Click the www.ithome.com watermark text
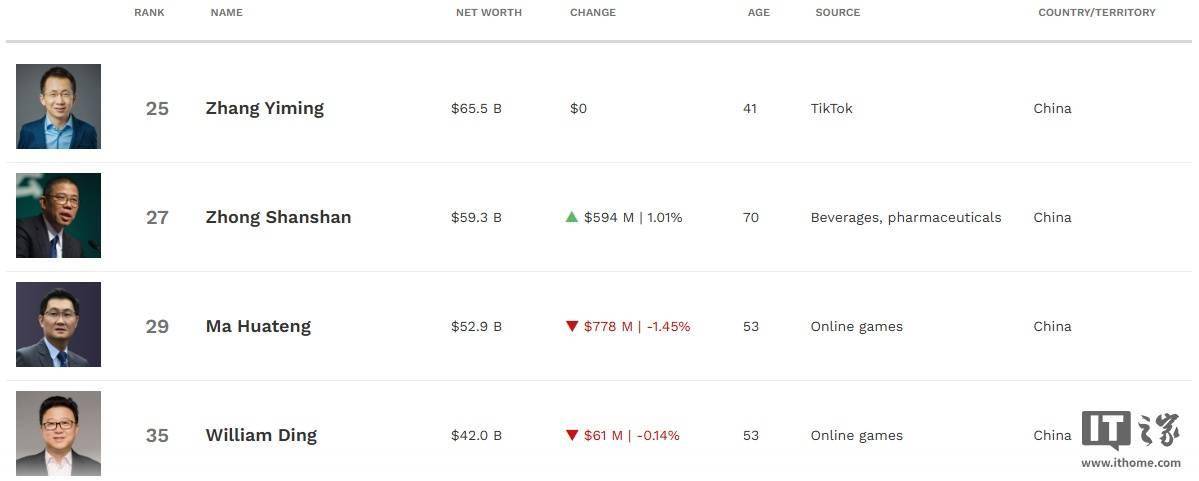Viewport: 1199px width, 481px height. (1131, 463)
